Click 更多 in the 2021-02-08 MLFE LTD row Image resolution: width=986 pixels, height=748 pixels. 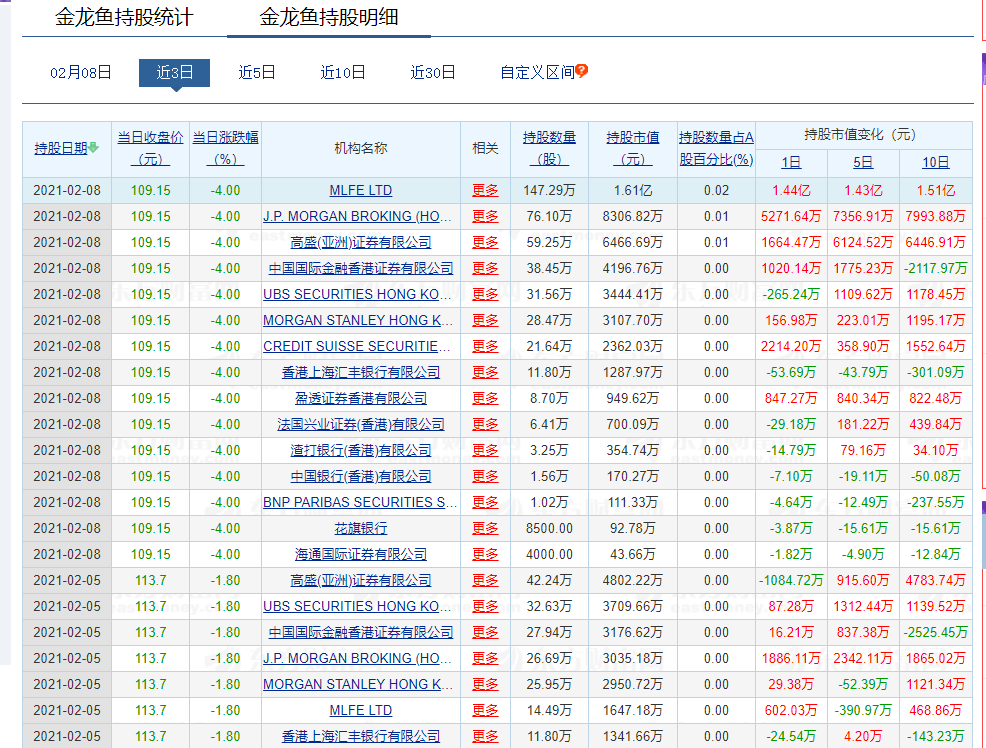485,190
